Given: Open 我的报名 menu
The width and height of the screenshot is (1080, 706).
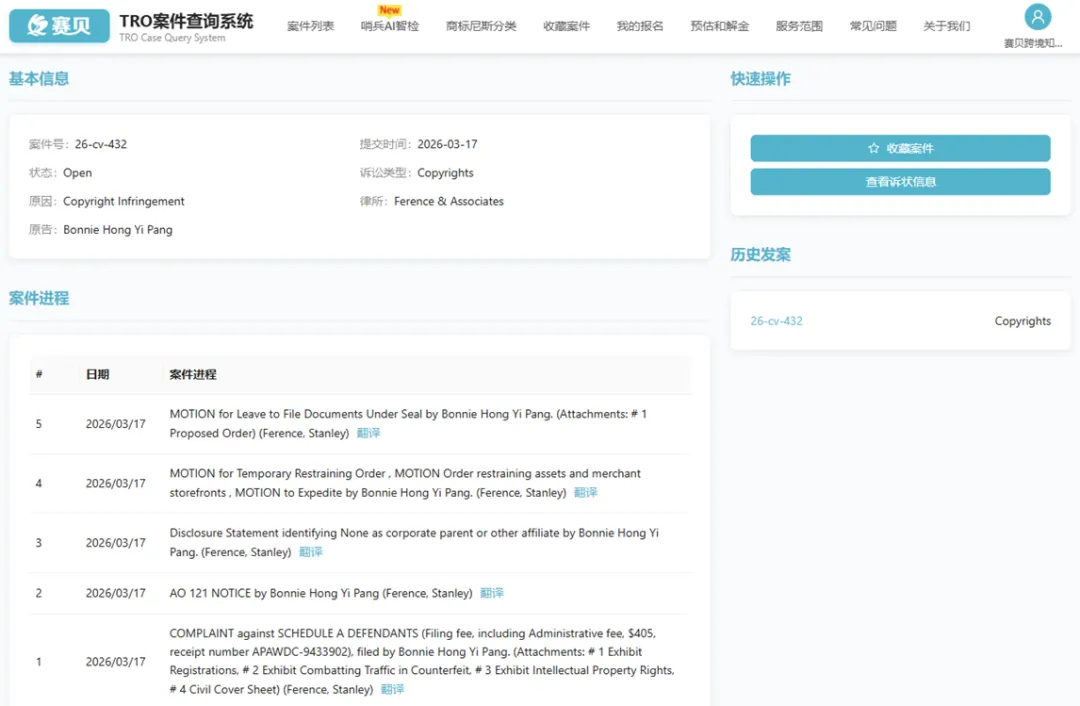Looking at the screenshot, I should 640,26.
